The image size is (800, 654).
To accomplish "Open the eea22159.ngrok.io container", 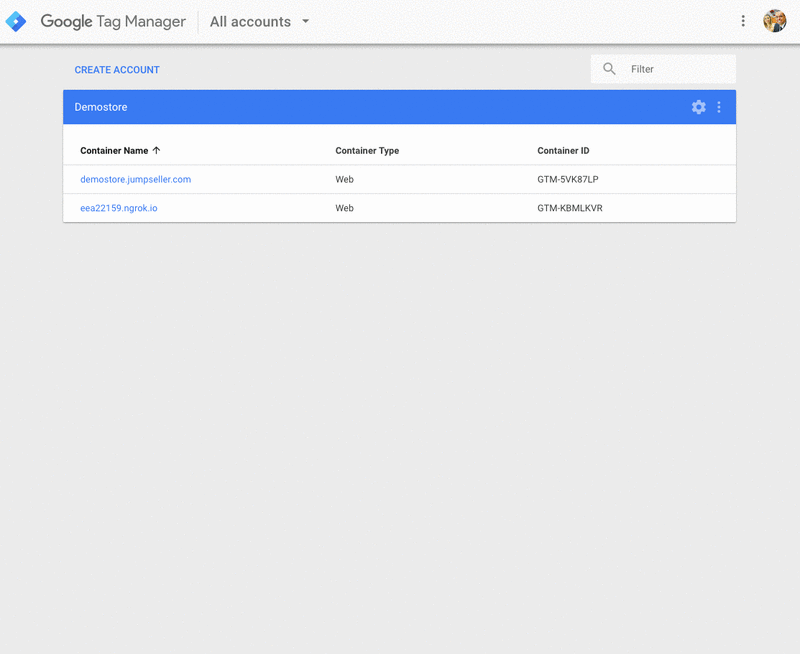I will click(118, 208).
